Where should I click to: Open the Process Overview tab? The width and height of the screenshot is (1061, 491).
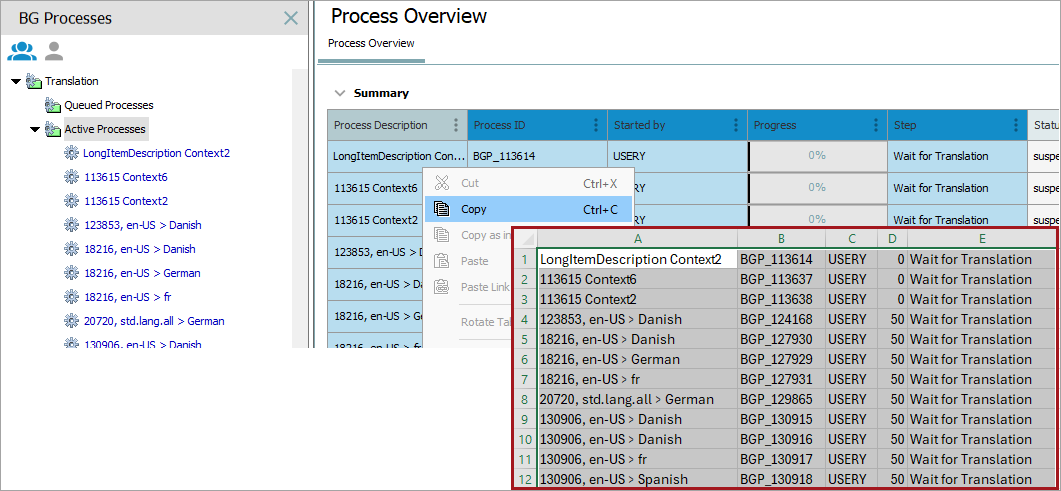[x=371, y=44]
